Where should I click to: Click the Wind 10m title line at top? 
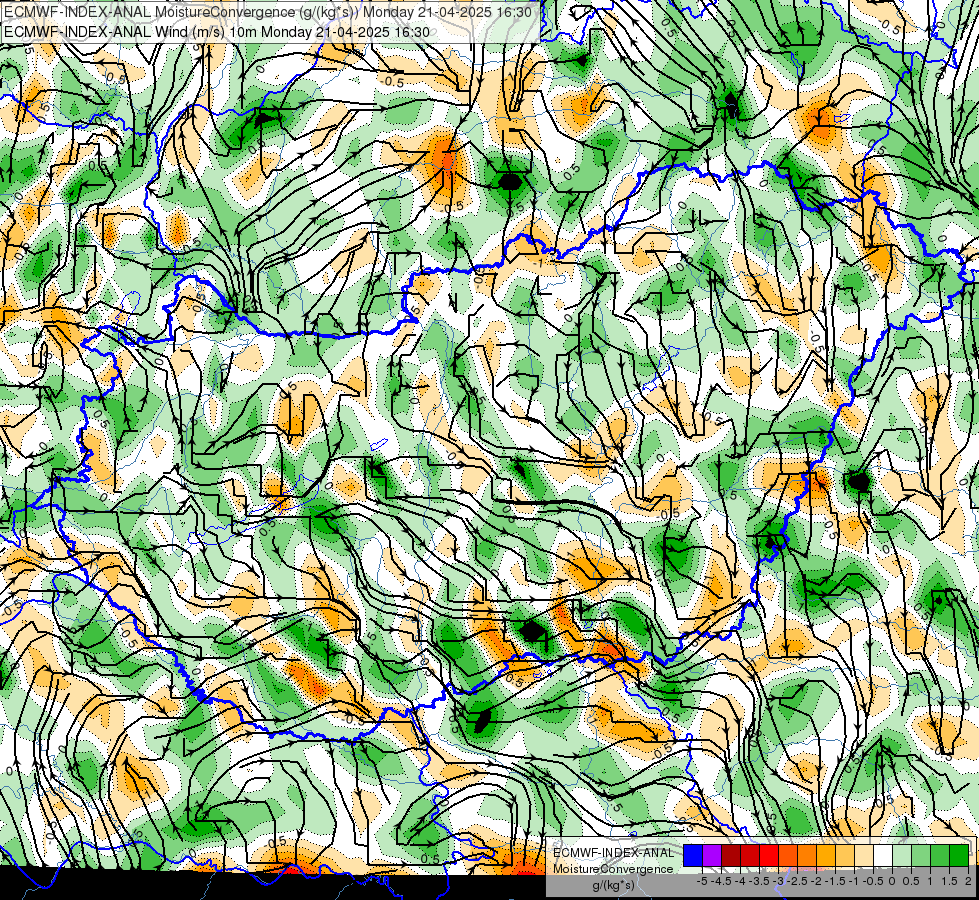tap(216, 31)
